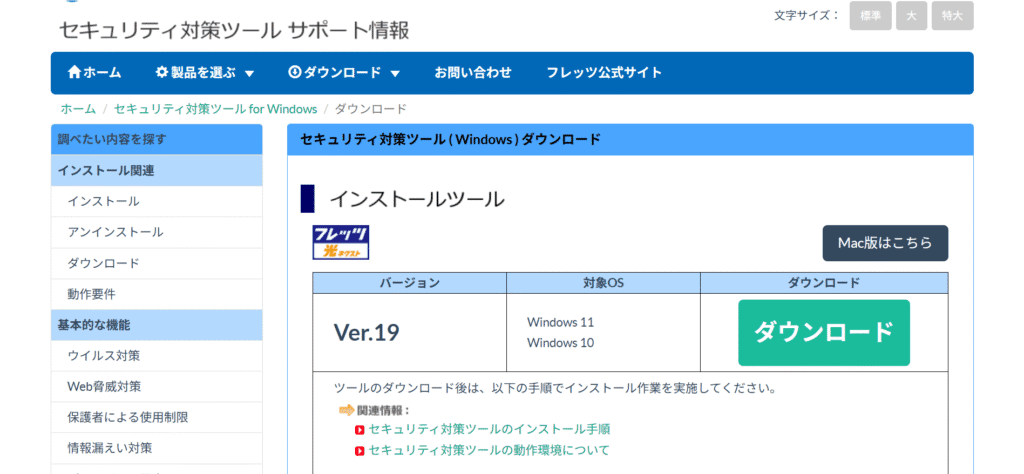Click the ダウンロード breadcrumb text
The image size is (1024, 474).
371,109
